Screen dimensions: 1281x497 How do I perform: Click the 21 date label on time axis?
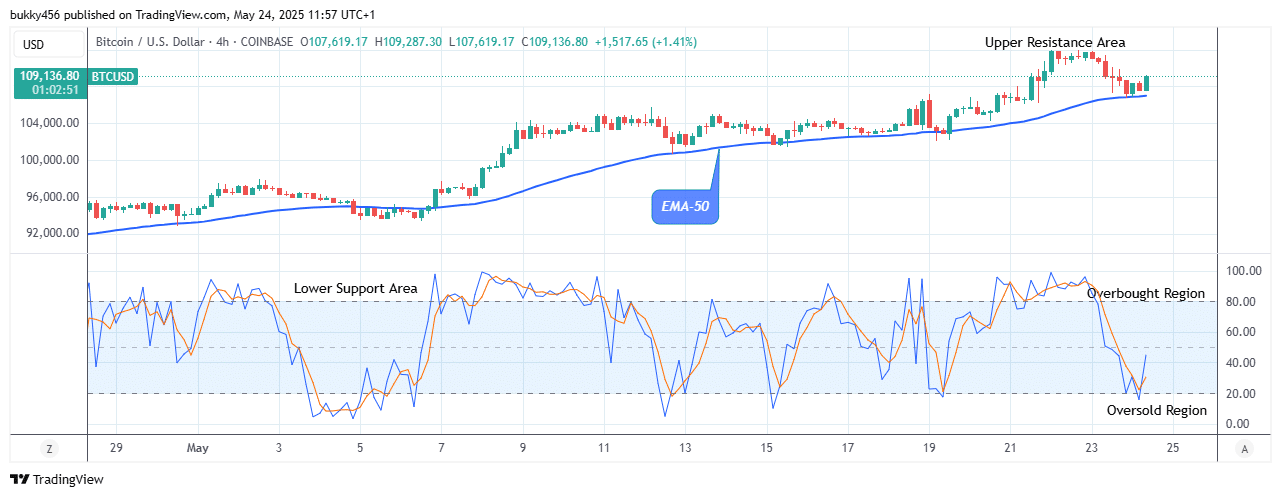[1010, 447]
